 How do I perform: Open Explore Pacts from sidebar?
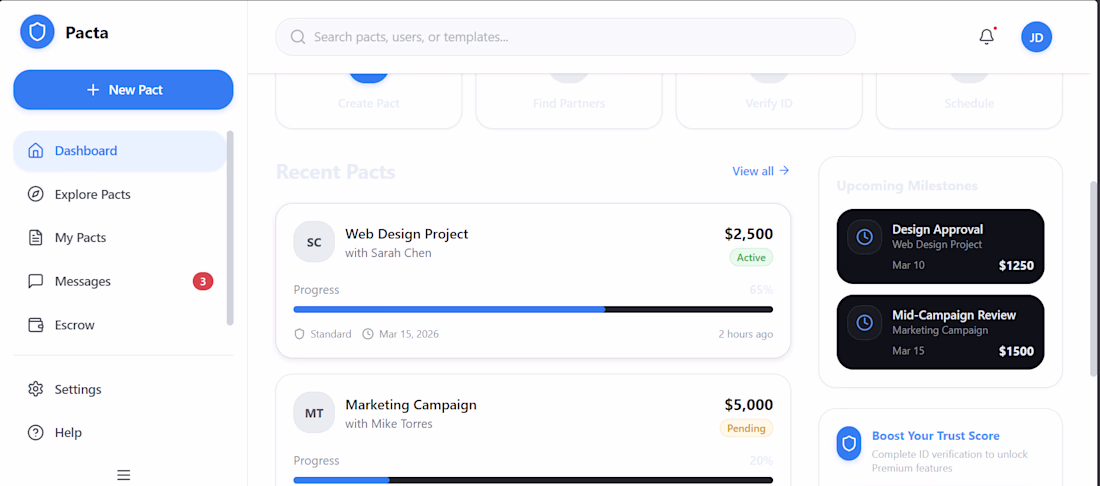[92, 194]
